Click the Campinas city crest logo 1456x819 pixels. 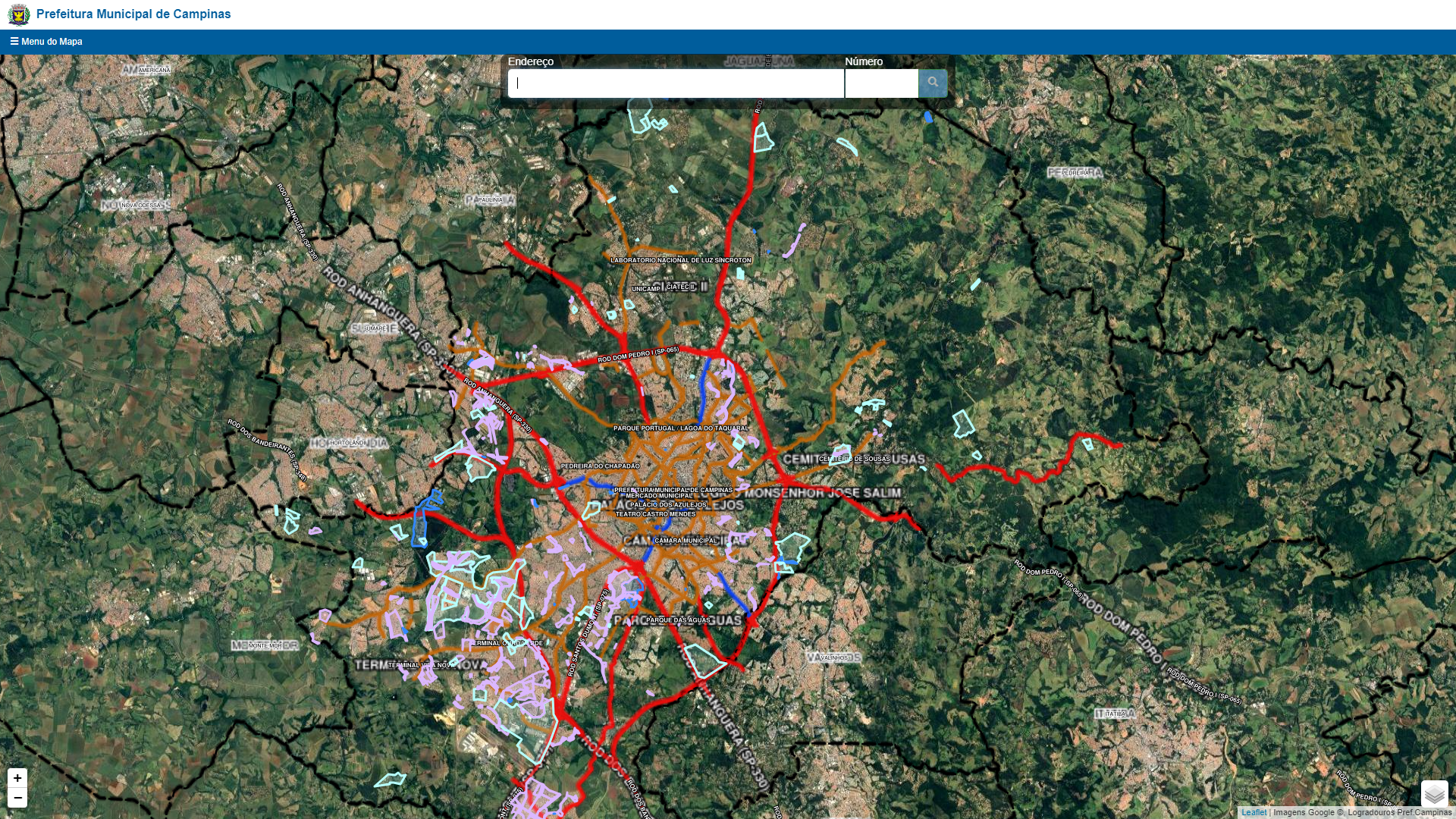coord(18,14)
